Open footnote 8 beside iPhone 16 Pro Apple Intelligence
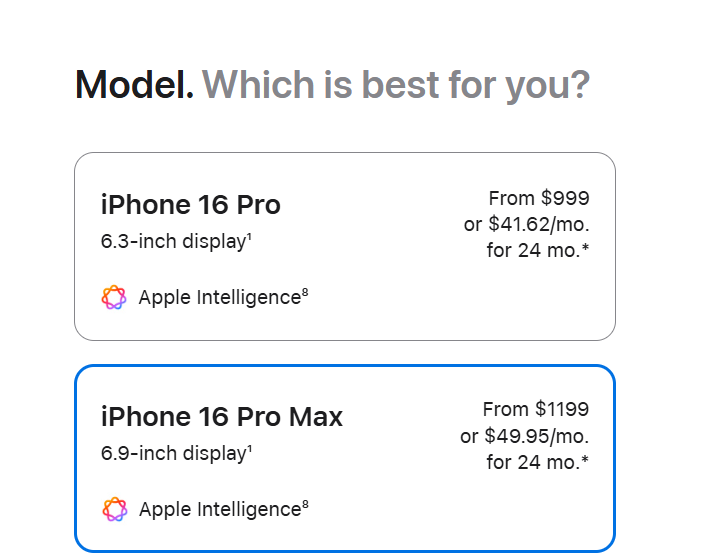The width and height of the screenshot is (701, 560). (305, 292)
